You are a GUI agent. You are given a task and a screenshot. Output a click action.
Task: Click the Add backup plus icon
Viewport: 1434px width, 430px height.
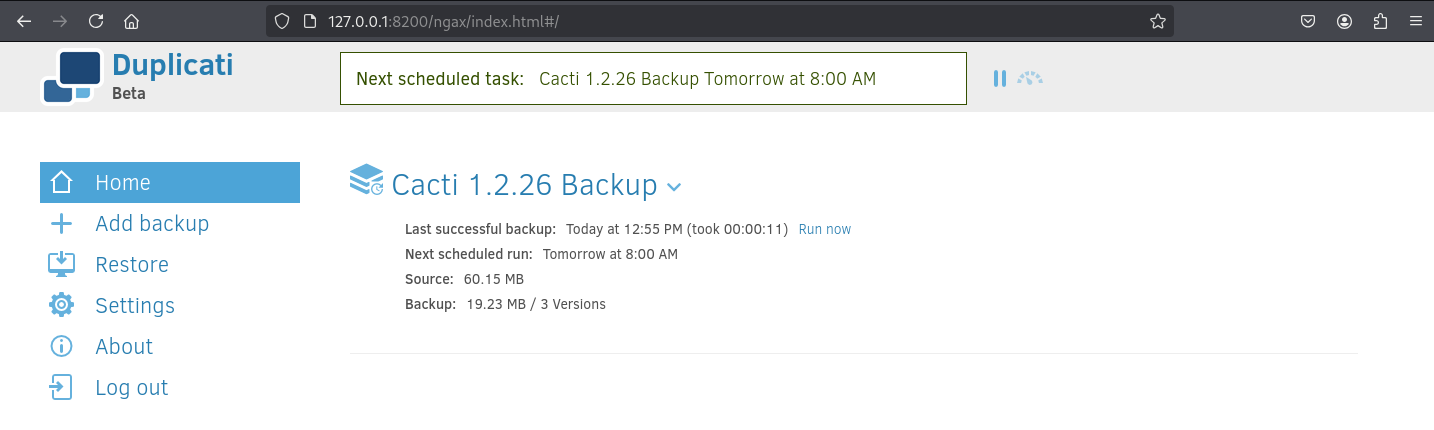tap(61, 224)
